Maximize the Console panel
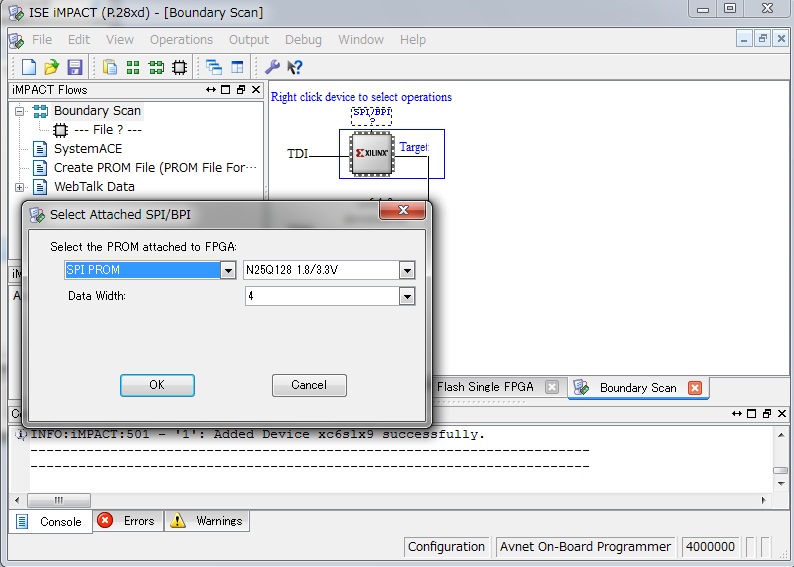This screenshot has width=794, height=567. tap(751, 414)
